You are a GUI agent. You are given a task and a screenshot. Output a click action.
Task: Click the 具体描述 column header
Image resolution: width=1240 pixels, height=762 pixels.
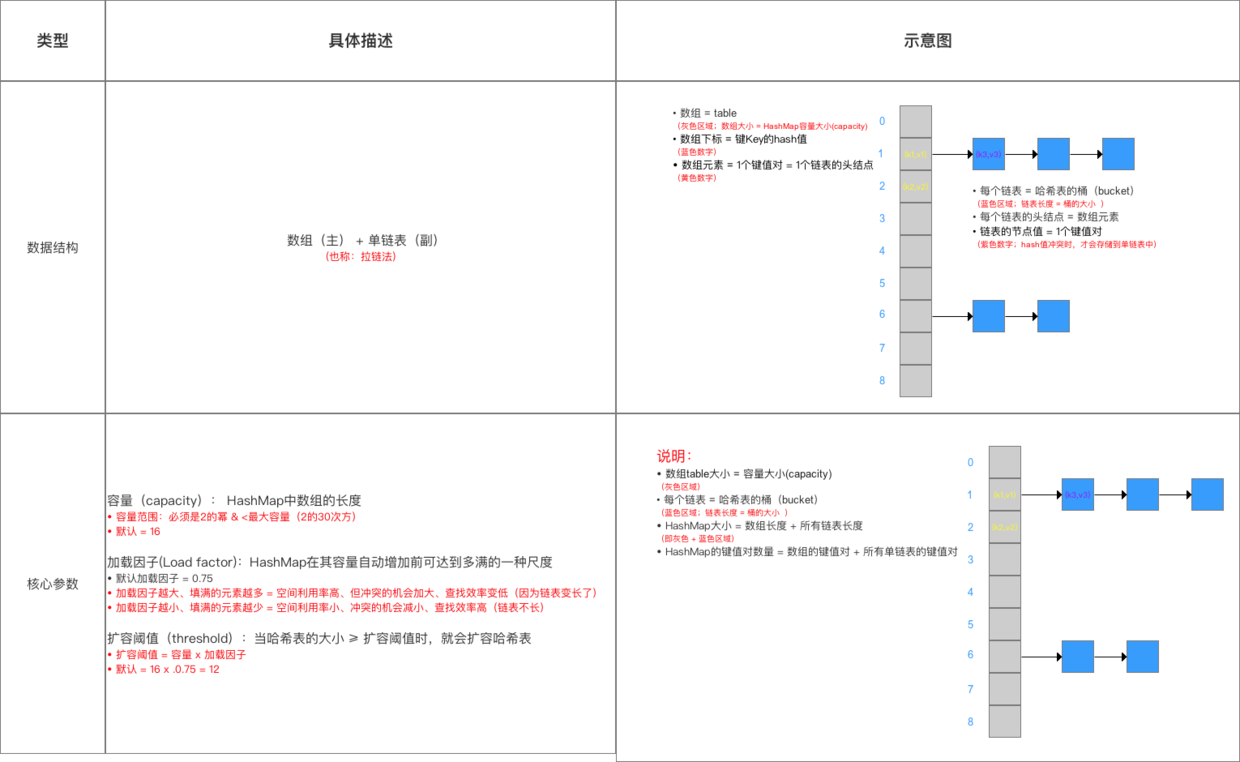360,40
